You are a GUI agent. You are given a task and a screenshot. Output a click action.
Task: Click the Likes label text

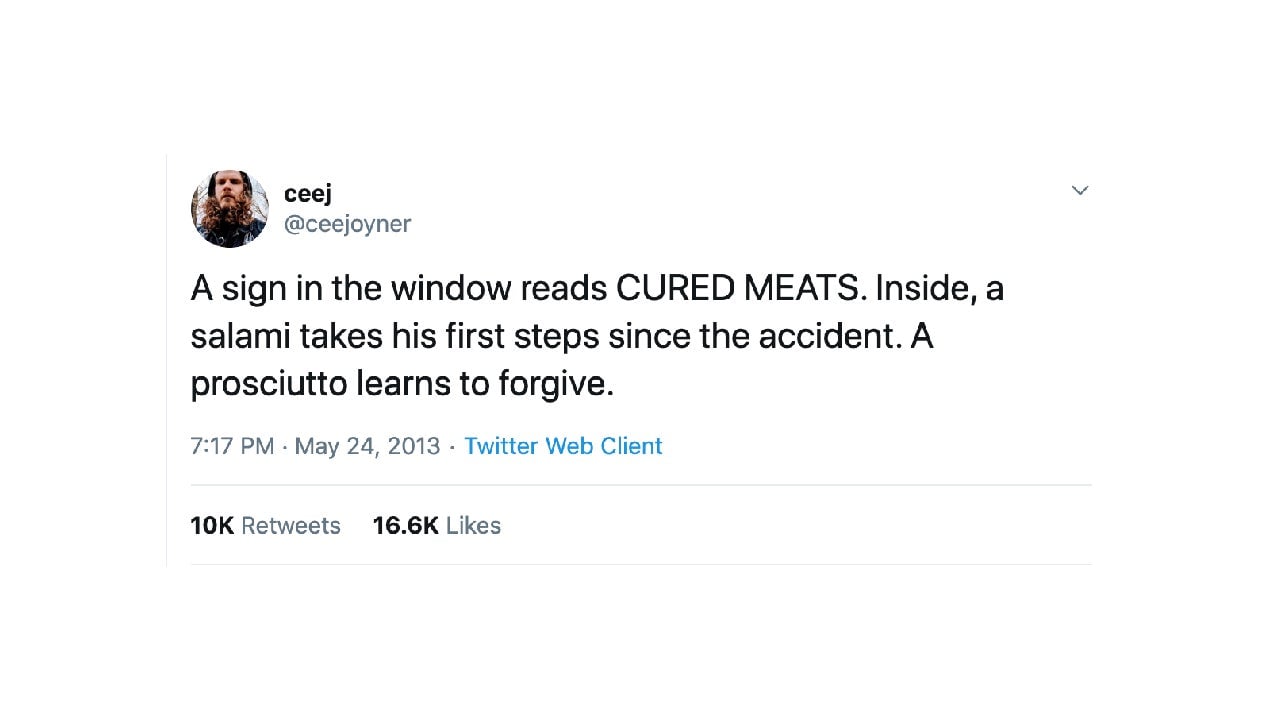click(x=473, y=526)
